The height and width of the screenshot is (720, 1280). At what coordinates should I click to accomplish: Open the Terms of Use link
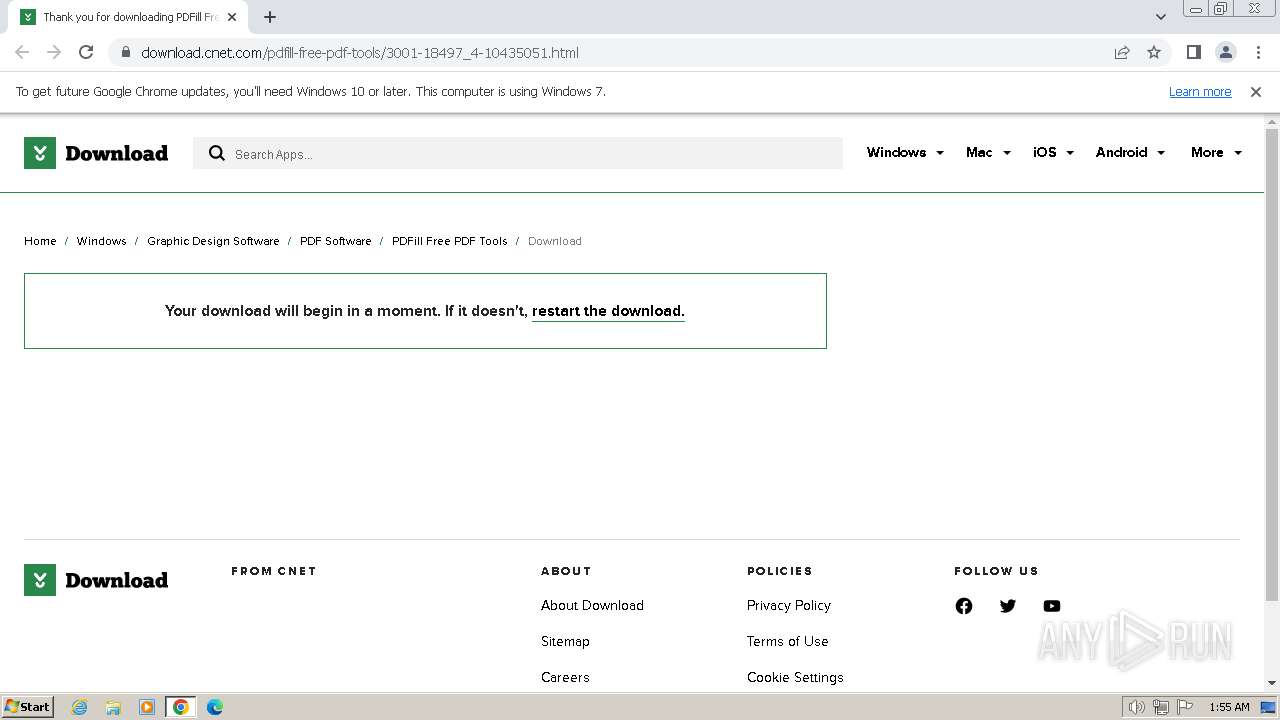[787, 641]
